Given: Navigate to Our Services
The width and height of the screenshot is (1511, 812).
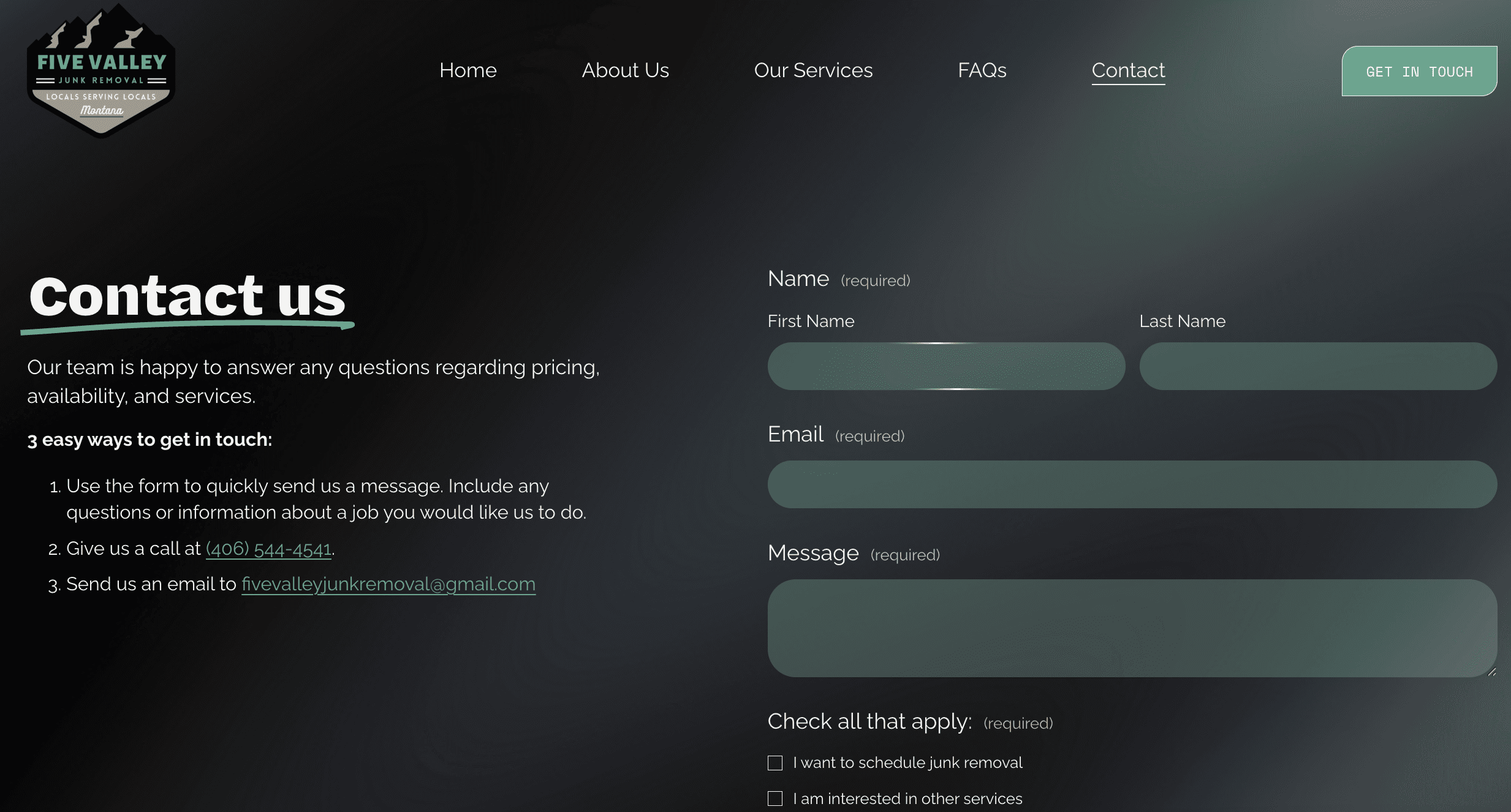Looking at the screenshot, I should 813,70.
